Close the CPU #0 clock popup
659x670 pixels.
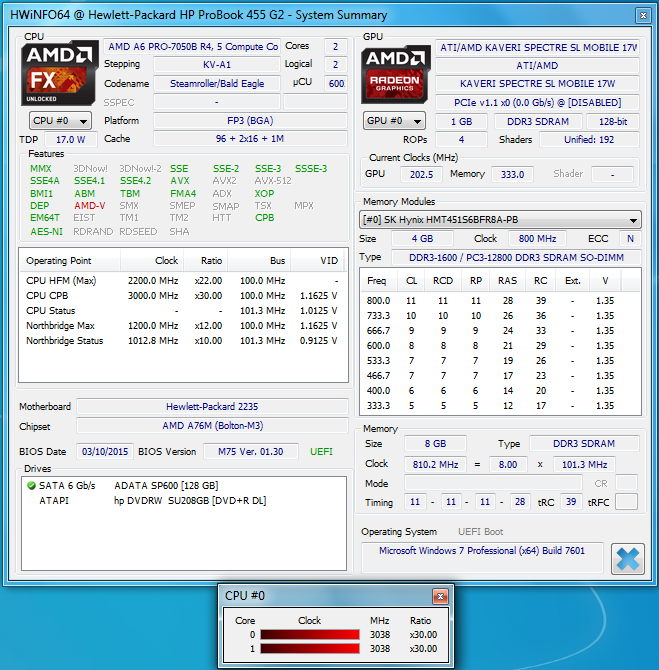439,596
